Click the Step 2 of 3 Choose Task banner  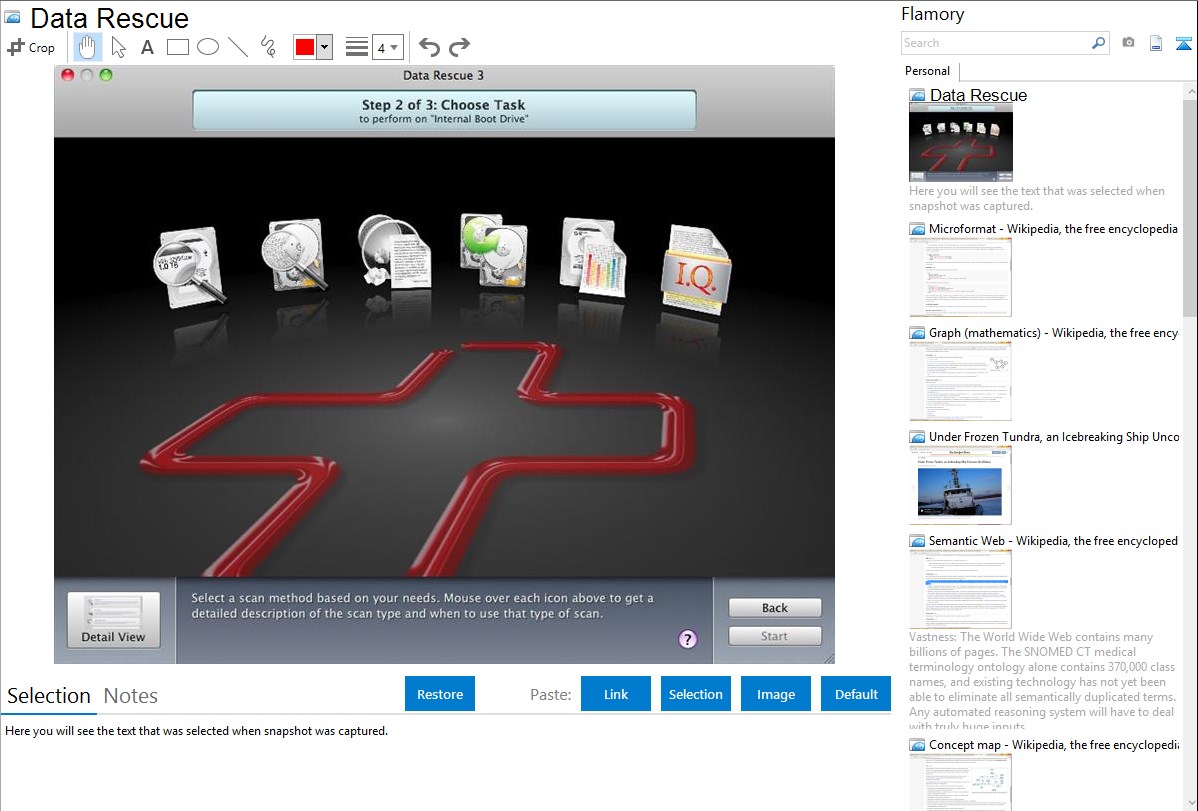[444, 110]
